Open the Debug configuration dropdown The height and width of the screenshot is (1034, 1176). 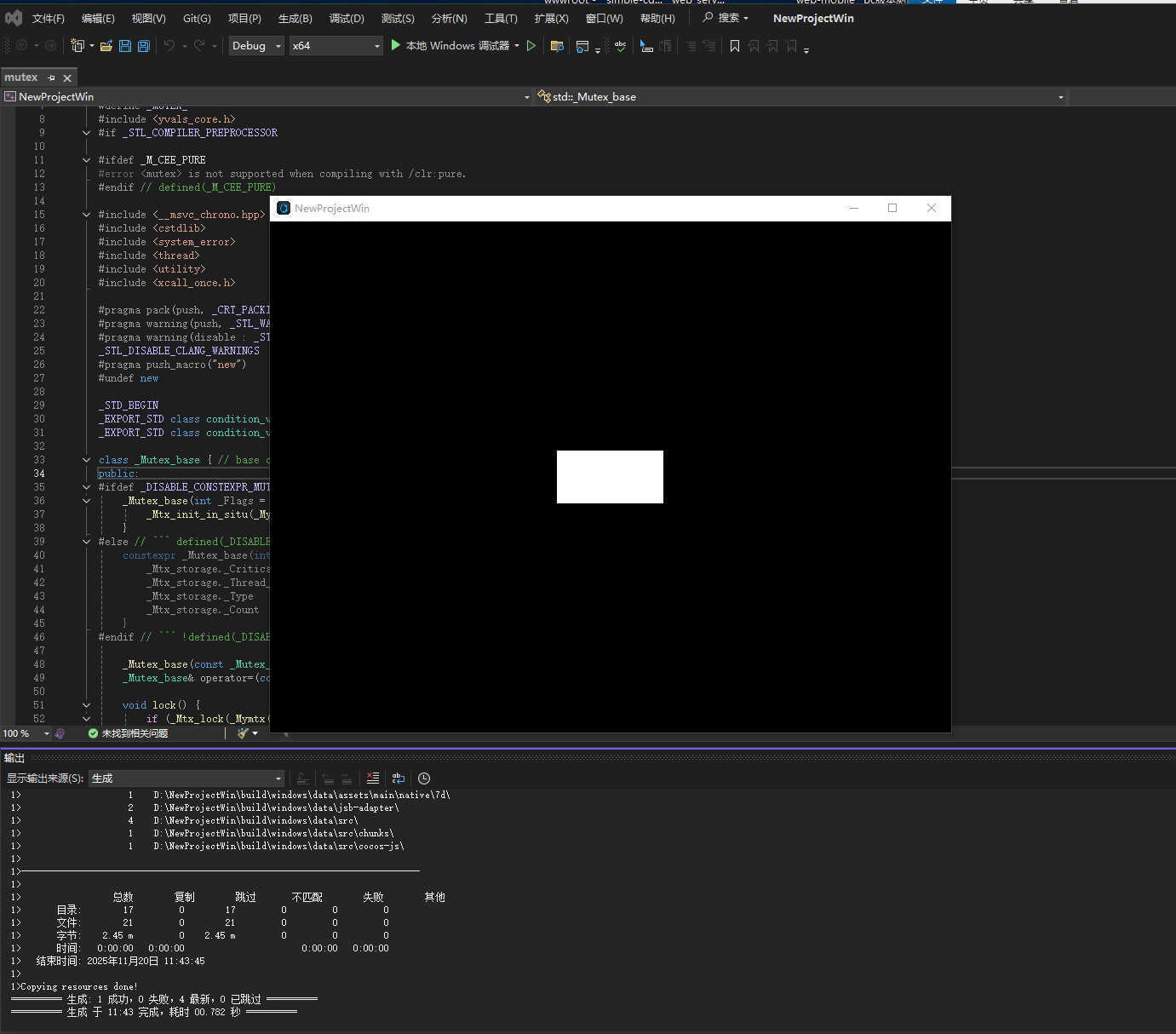pos(256,46)
